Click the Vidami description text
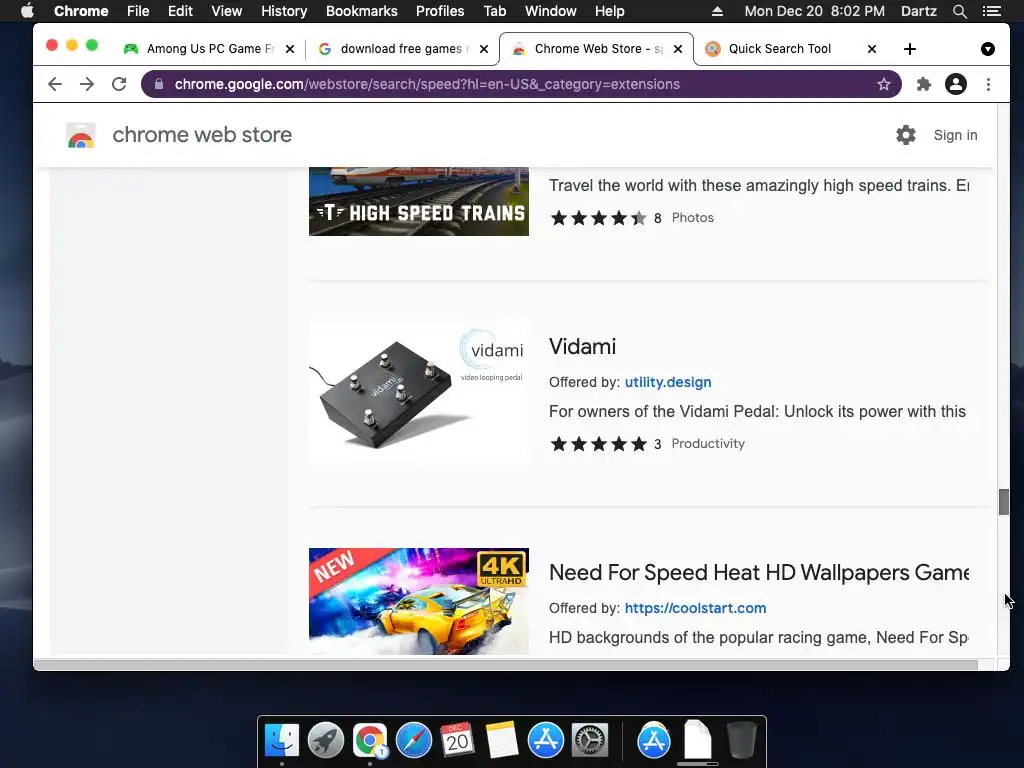 pos(758,411)
